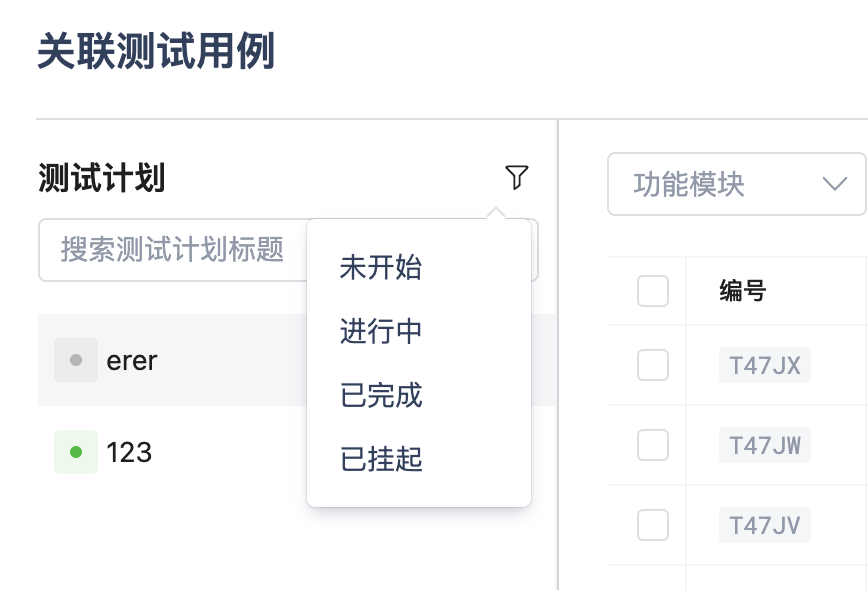
Task: Click the filter funnel icon
Action: pyautogui.click(x=516, y=178)
